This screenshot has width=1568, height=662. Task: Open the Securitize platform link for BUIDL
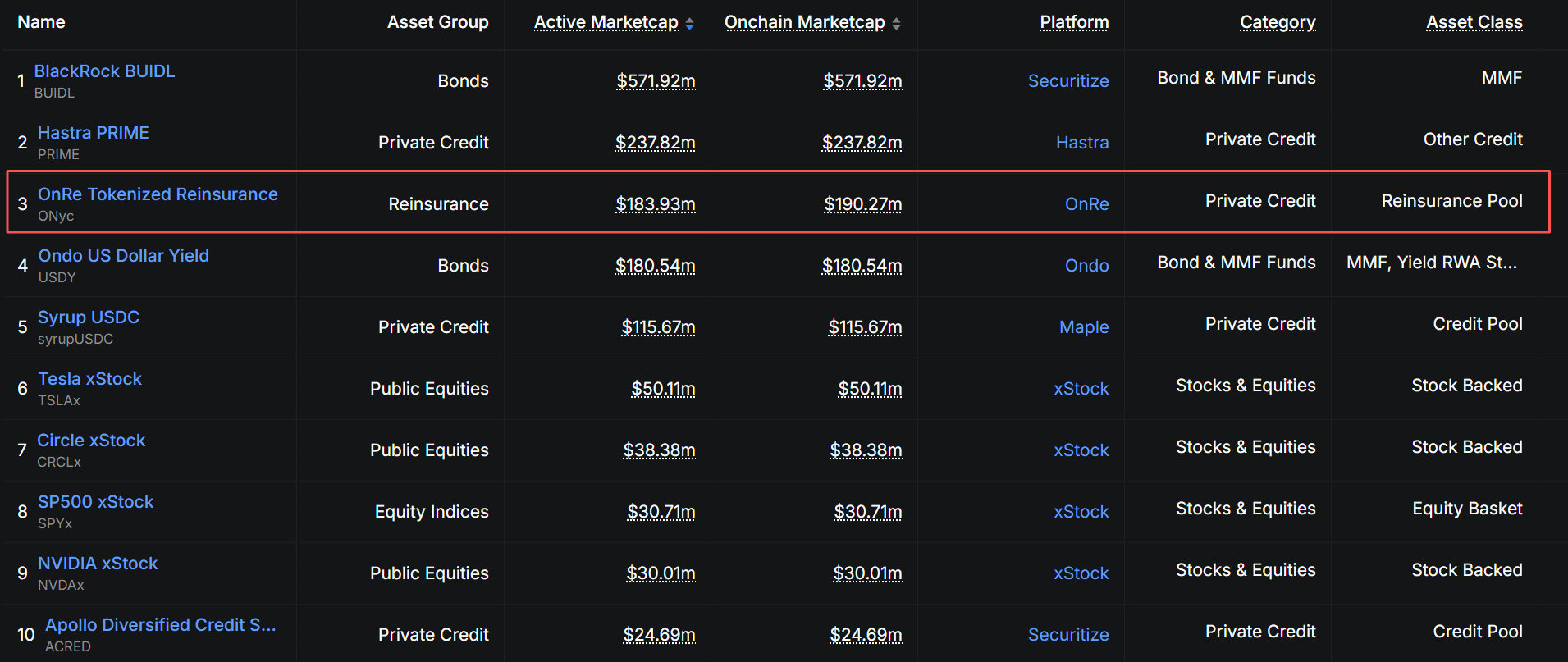(1068, 81)
